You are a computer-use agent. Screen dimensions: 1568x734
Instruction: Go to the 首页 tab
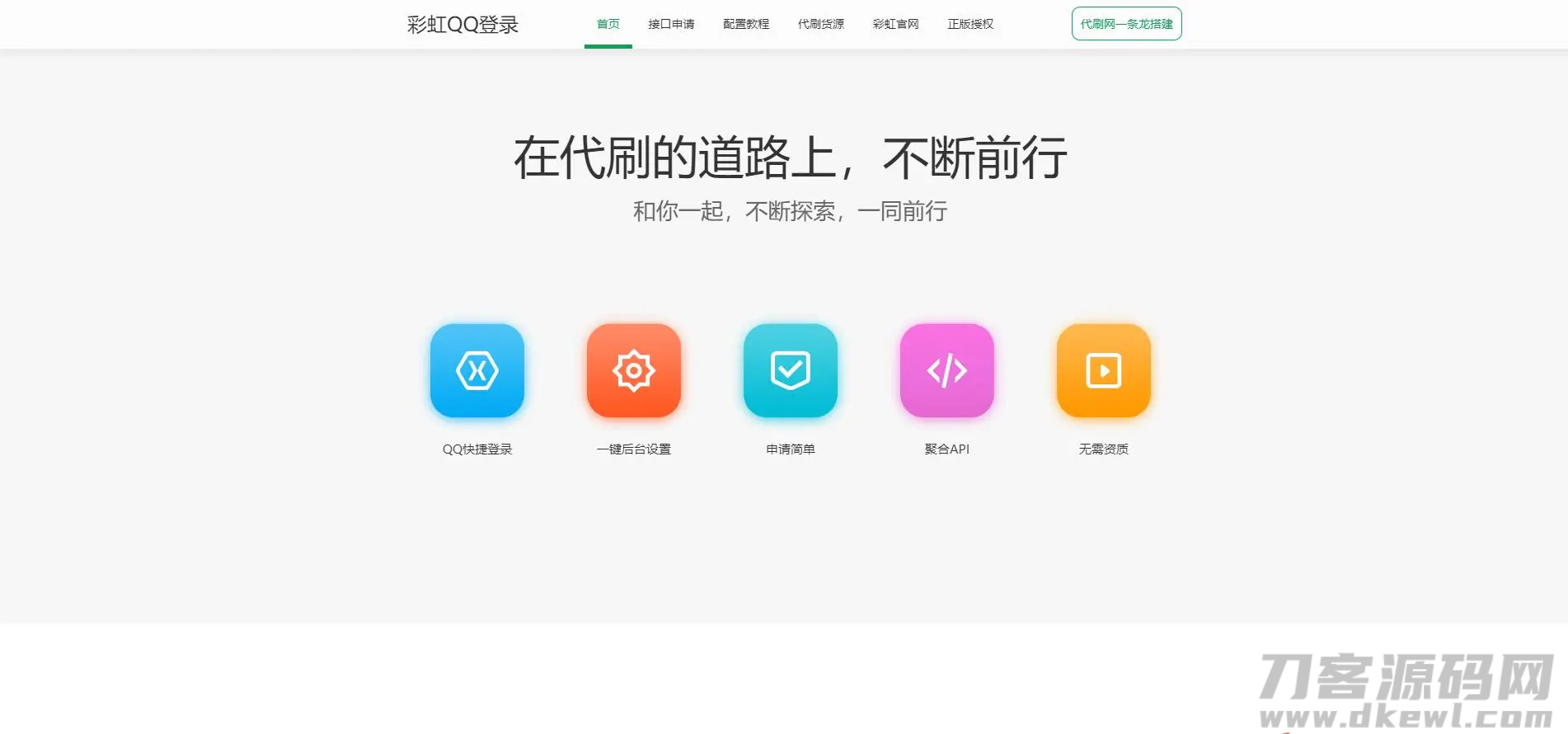[x=608, y=24]
